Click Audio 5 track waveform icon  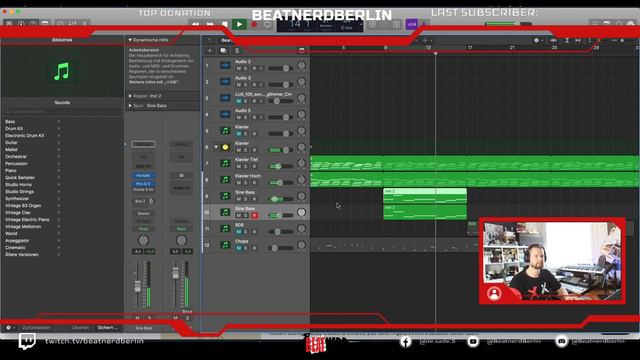pos(225,114)
